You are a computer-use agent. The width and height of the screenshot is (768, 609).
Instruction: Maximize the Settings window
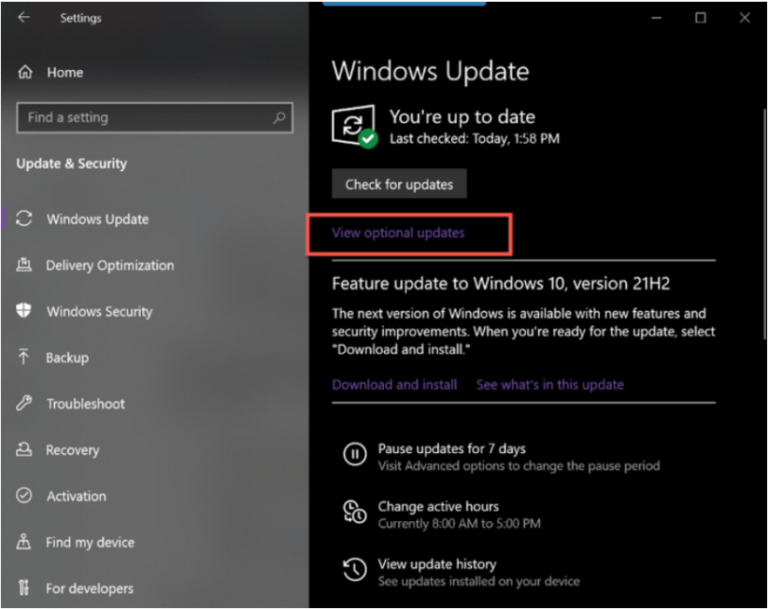point(700,18)
